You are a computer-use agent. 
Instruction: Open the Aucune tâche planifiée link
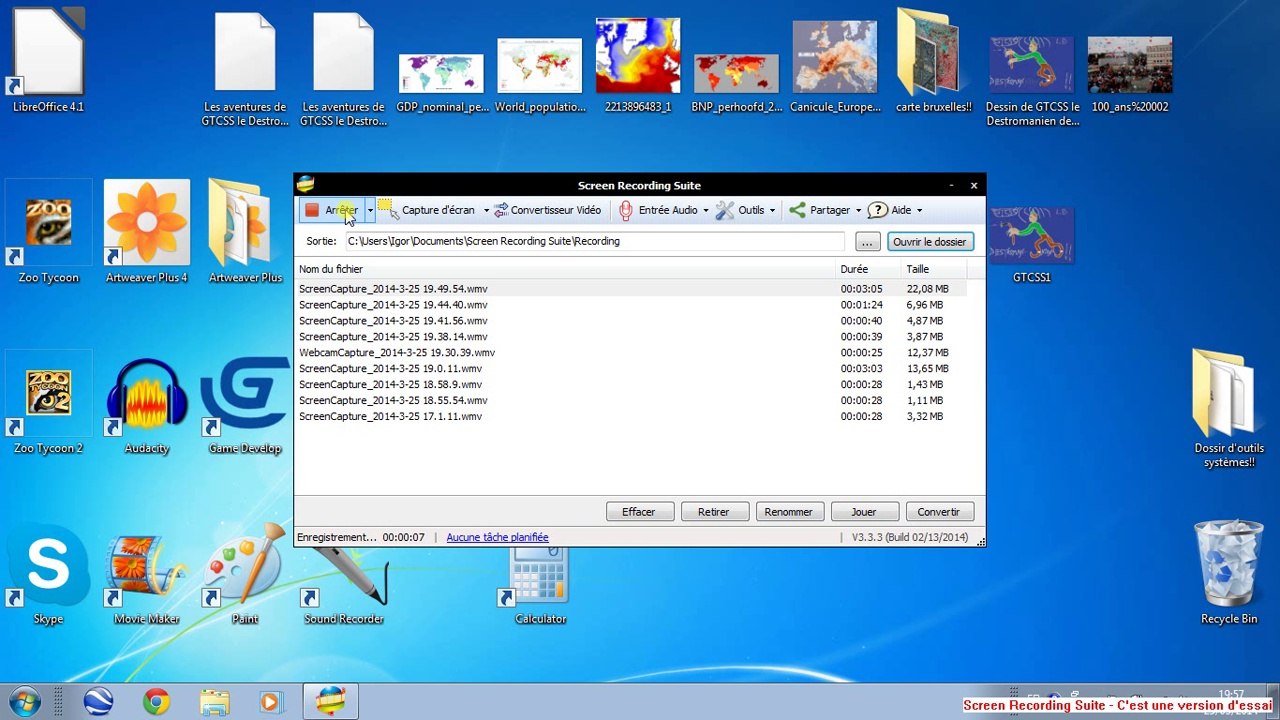(497, 537)
